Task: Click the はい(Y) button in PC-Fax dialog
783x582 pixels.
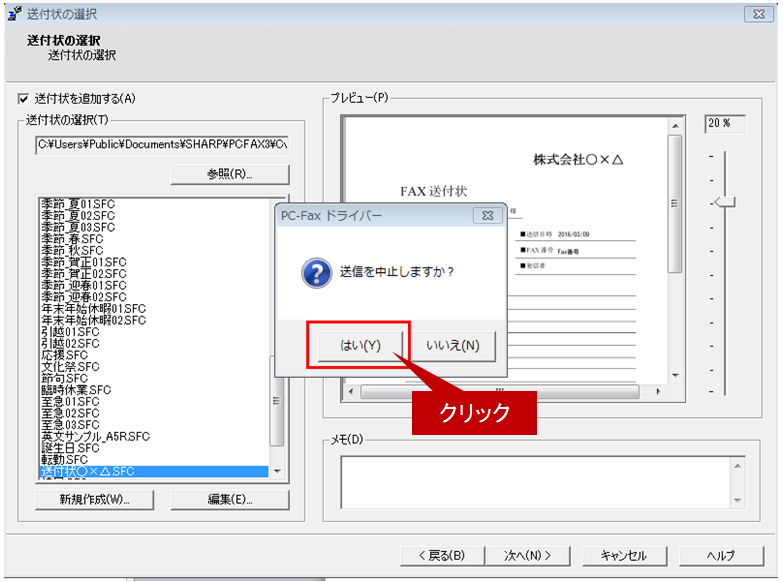Action: 360,345
